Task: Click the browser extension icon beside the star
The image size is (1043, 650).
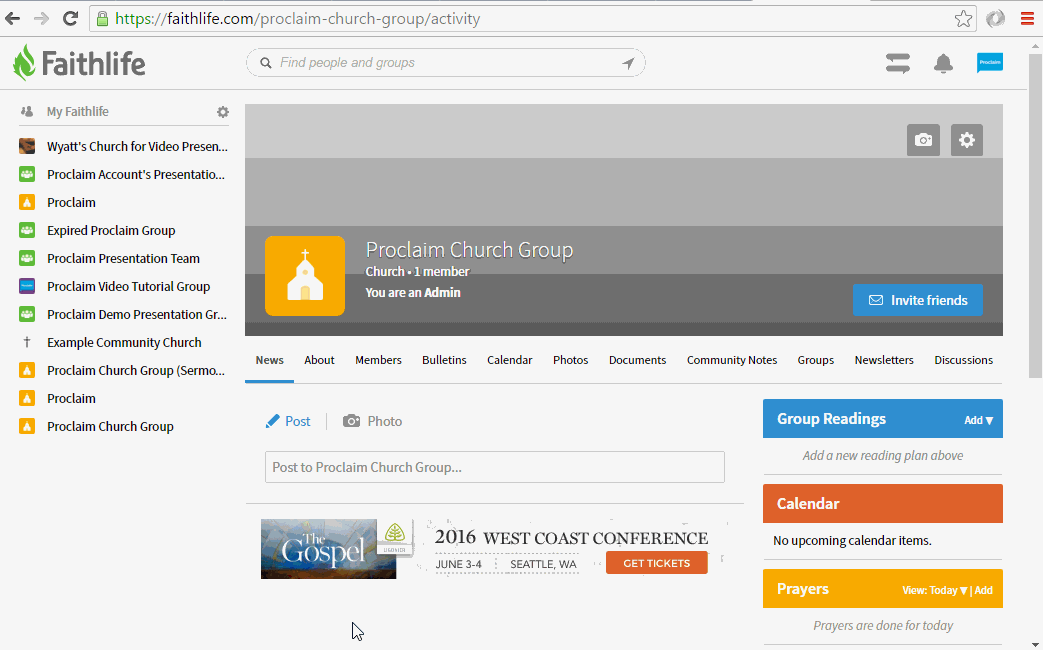Action: coord(995,19)
